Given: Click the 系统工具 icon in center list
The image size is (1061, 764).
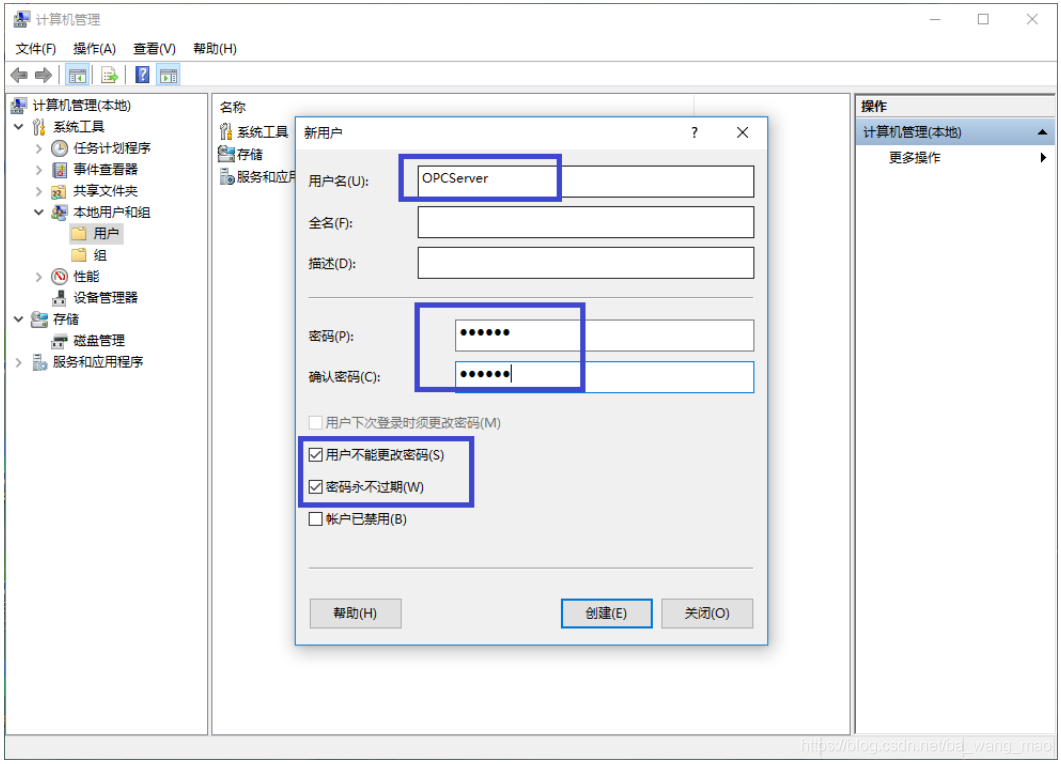Looking at the screenshot, I should 226,132.
